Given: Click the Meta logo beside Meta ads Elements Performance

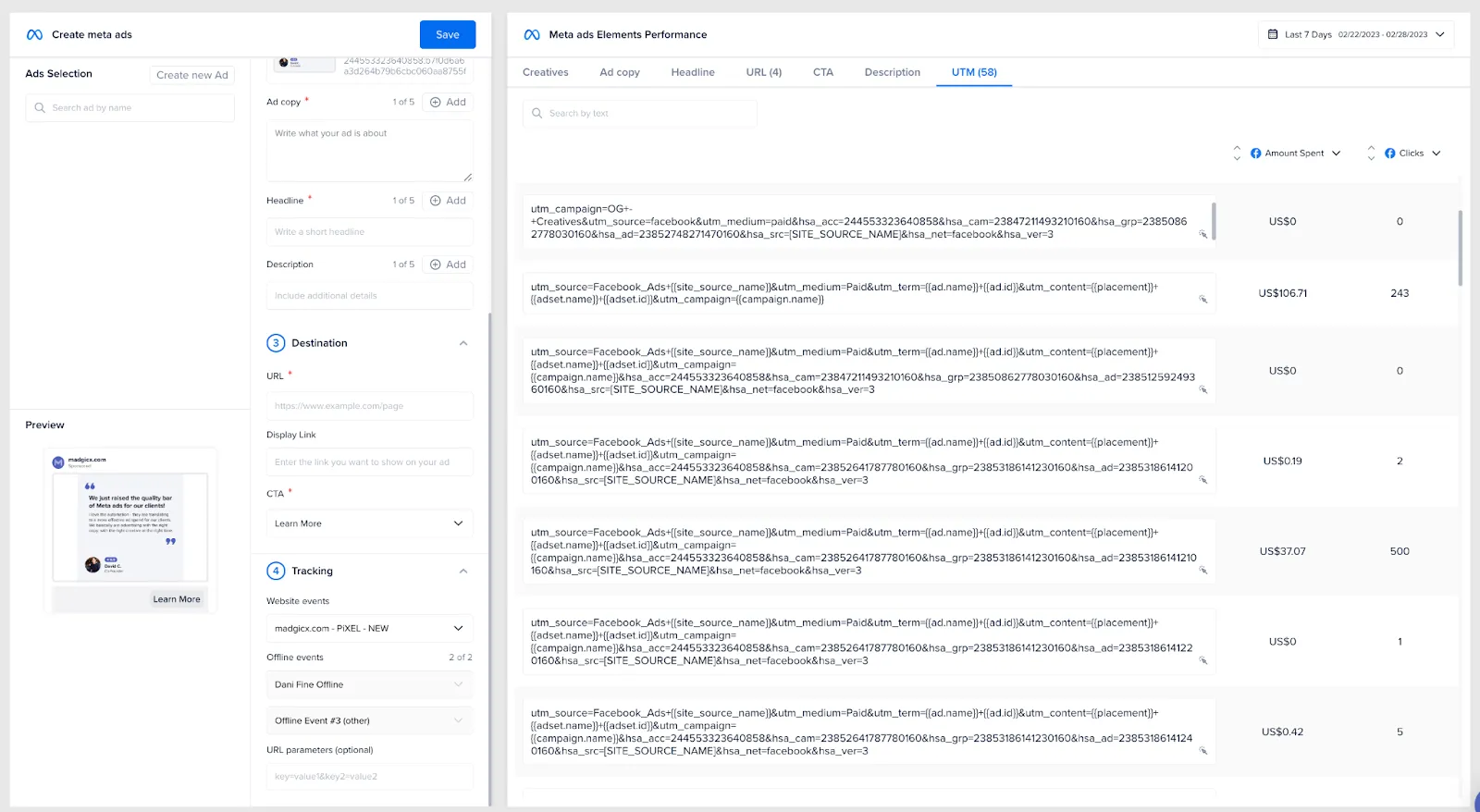Looking at the screenshot, I should pyautogui.click(x=532, y=35).
